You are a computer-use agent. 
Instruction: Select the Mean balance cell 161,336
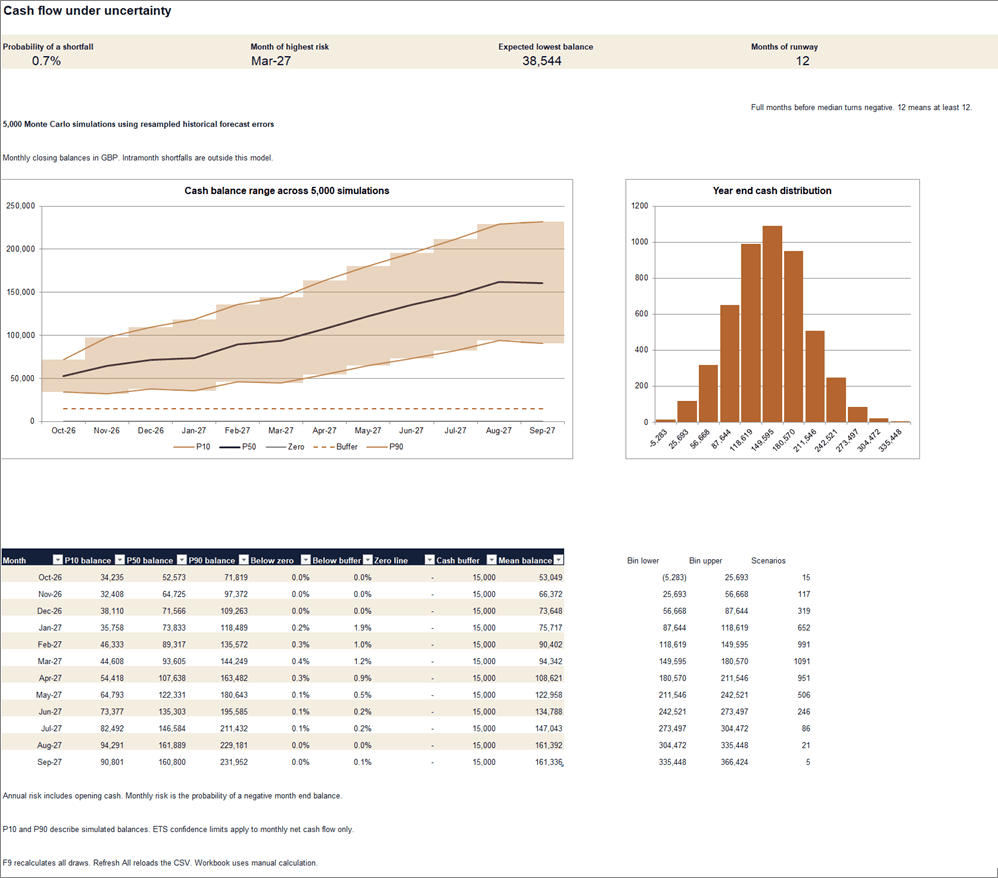pyautogui.click(x=549, y=762)
